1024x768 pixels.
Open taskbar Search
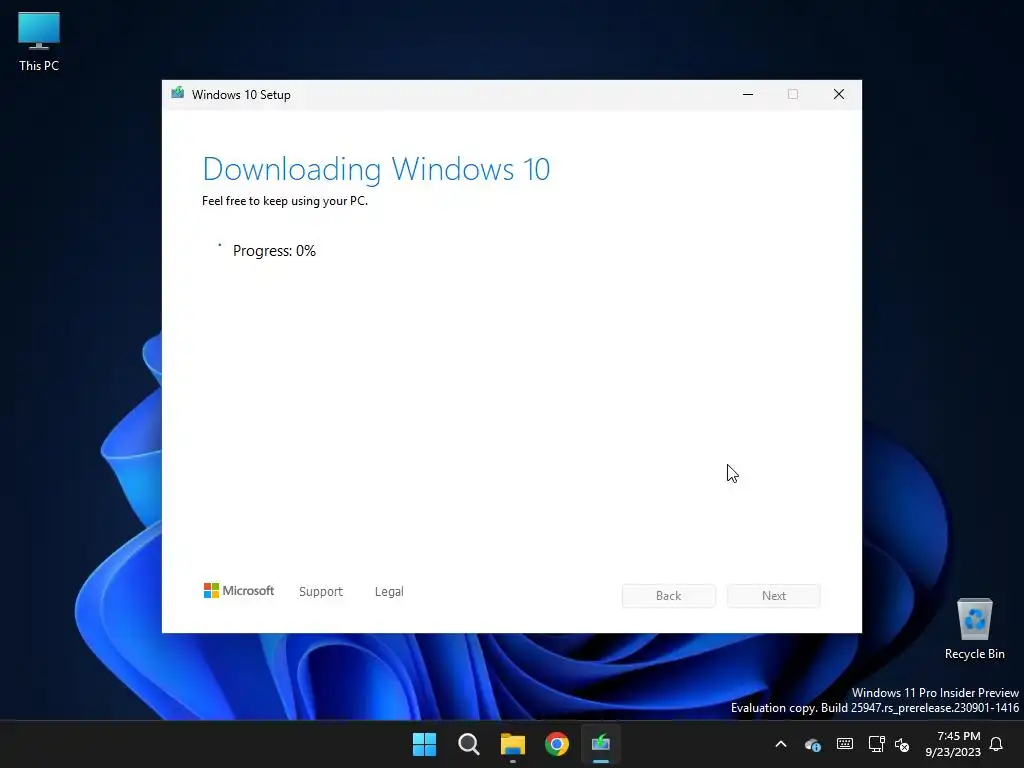click(469, 744)
